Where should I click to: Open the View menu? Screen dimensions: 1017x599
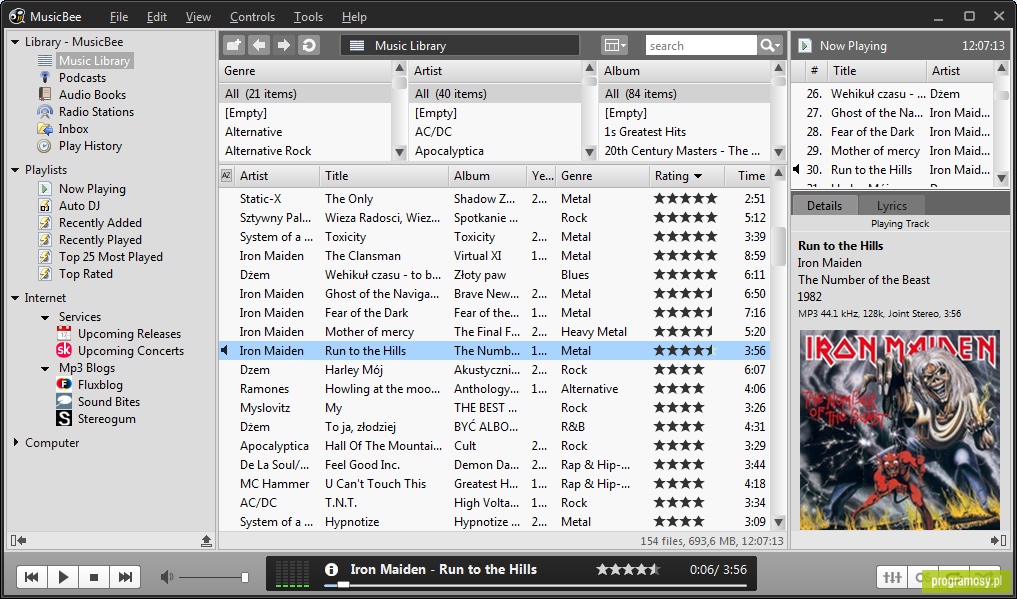pos(198,17)
